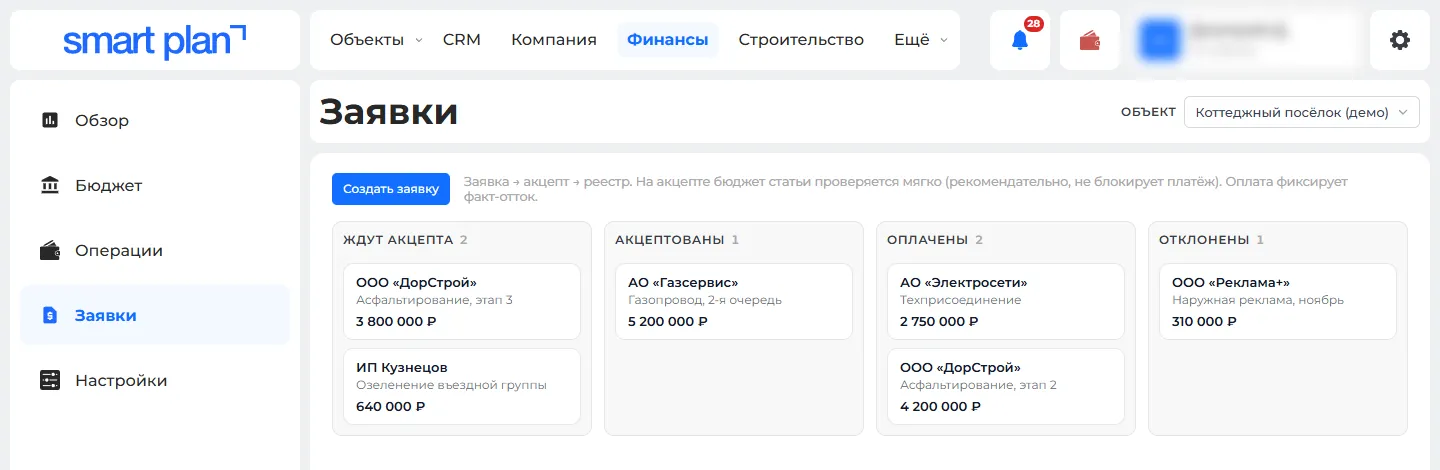This screenshot has height=470, width=1440.
Task: Open the ИП Кузнецов request card
Action: pos(462,387)
